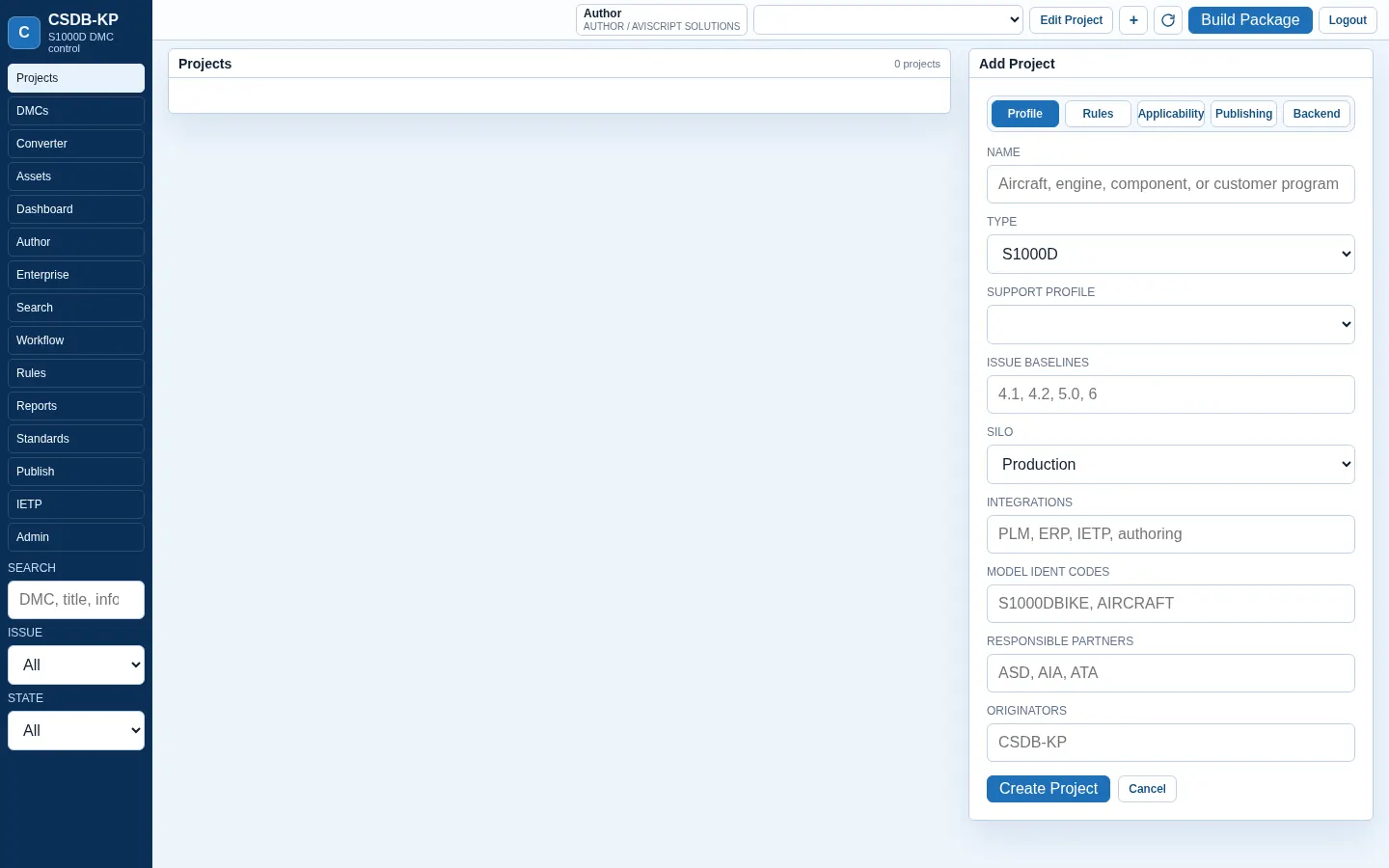Open Author in the sidebar

76,242
